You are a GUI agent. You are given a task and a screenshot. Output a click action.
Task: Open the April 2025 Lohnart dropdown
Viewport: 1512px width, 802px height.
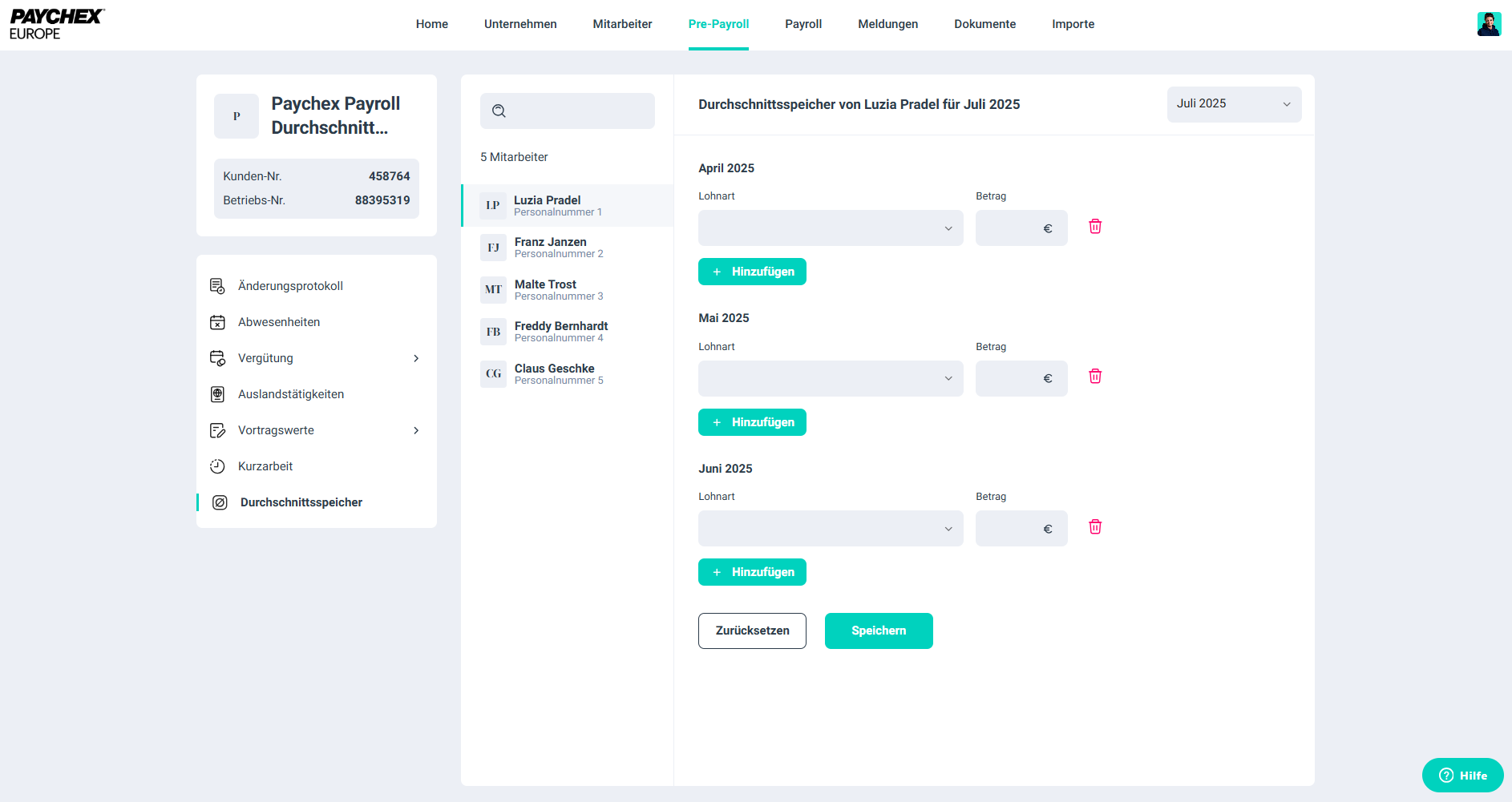click(x=830, y=228)
